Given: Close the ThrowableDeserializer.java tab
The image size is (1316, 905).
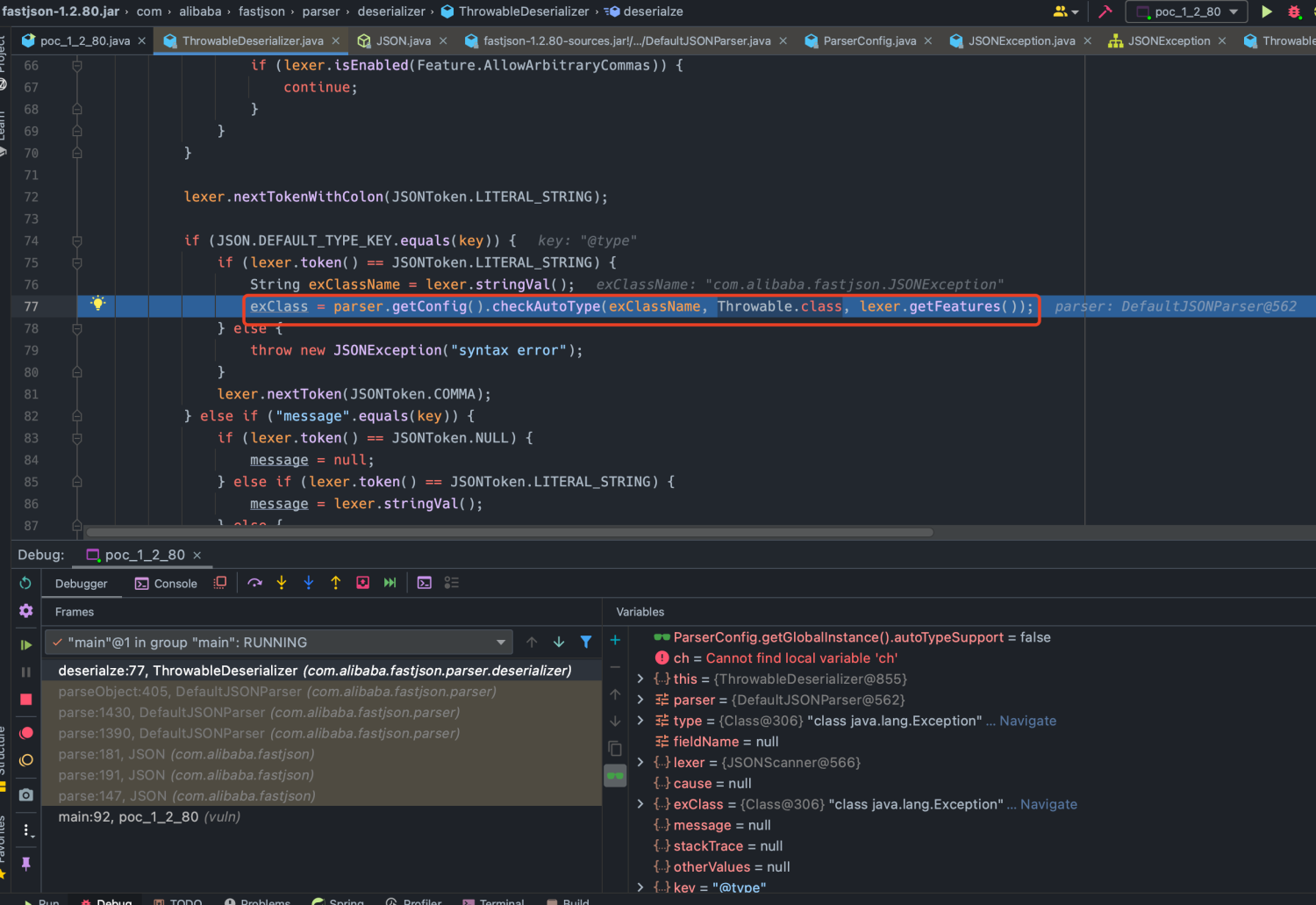Looking at the screenshot, I should 336,41.
